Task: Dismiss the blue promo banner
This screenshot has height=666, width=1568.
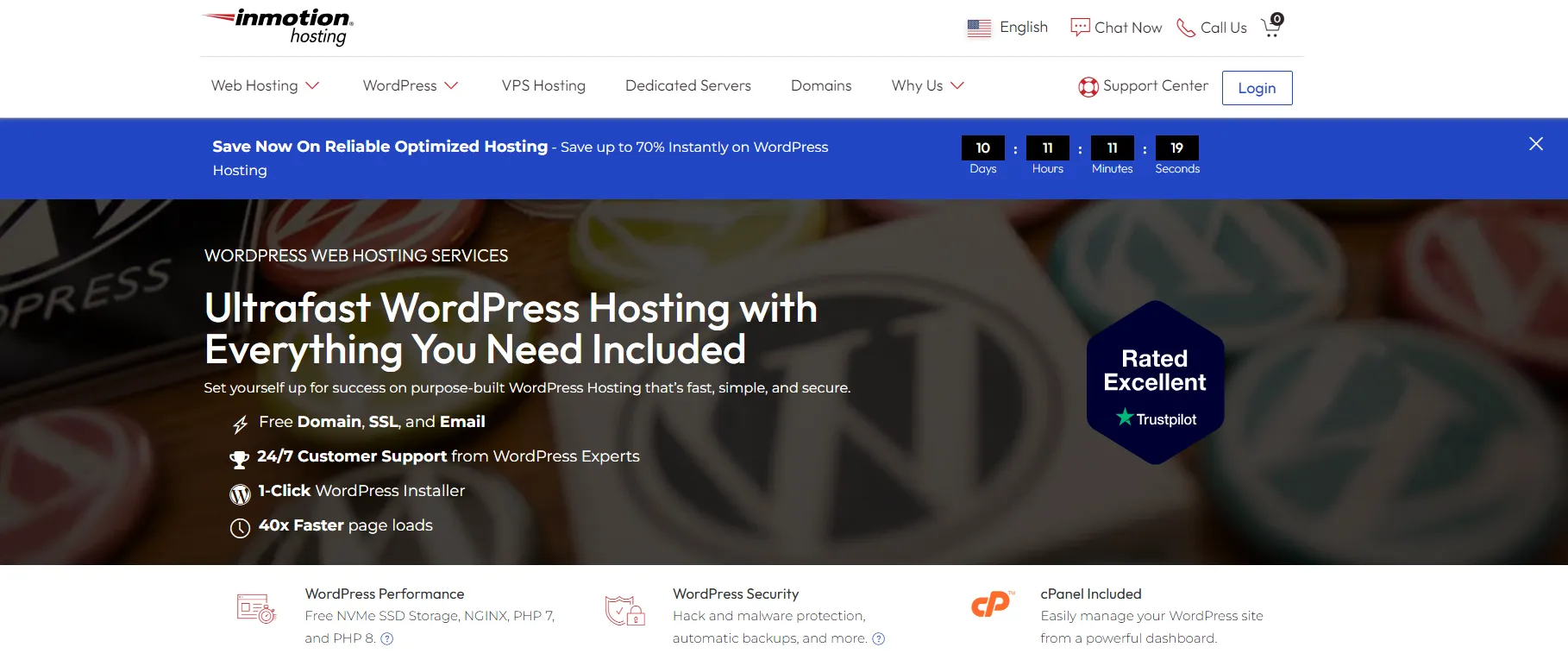Action: point(1536,144)
